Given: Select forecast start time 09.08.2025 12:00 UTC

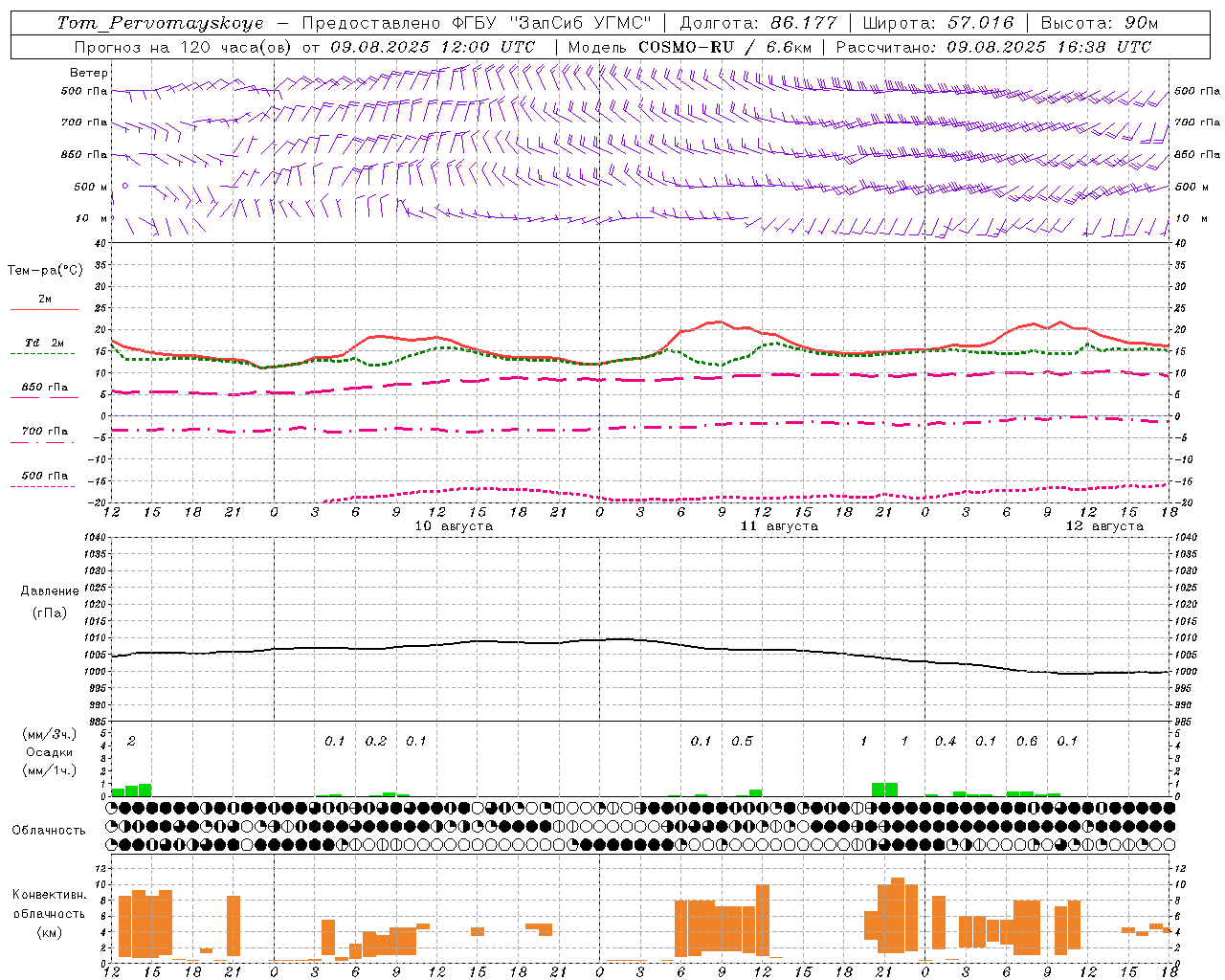Looking at the screenshot, I should point(433,47).
